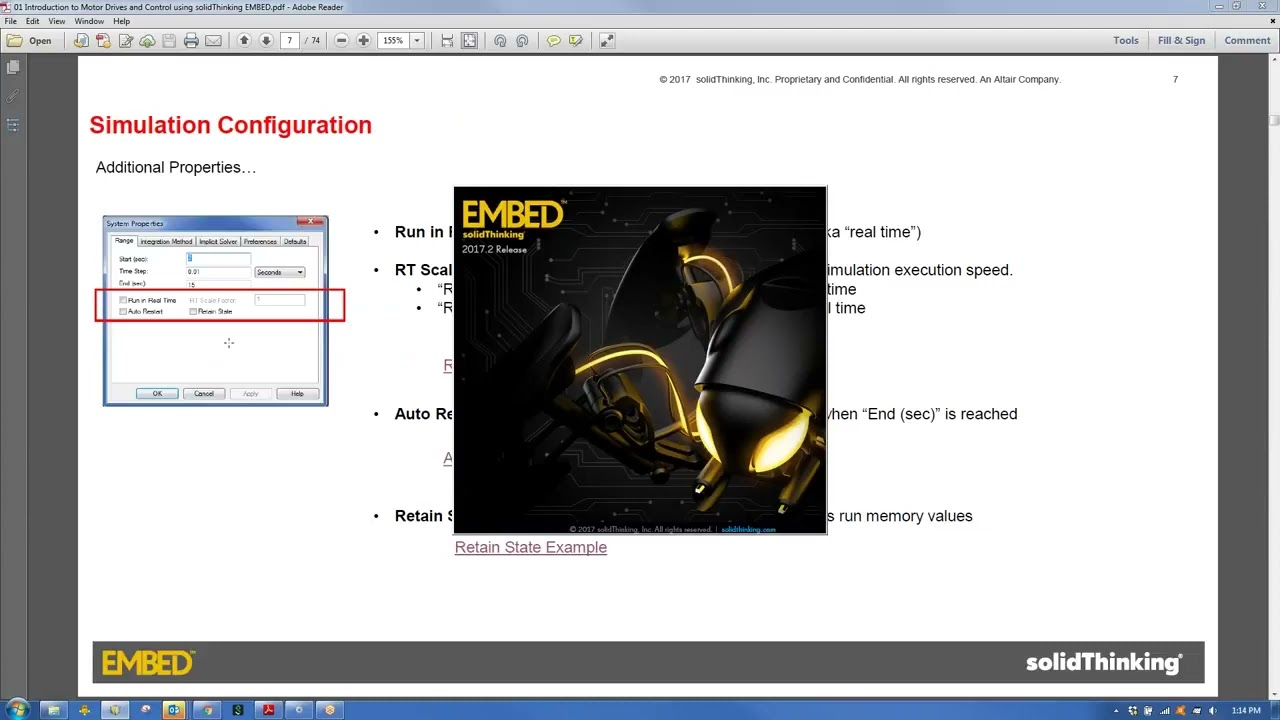Click the Simulation Configuration heading text
This screenshot has width=1280, height=720.
230,125
